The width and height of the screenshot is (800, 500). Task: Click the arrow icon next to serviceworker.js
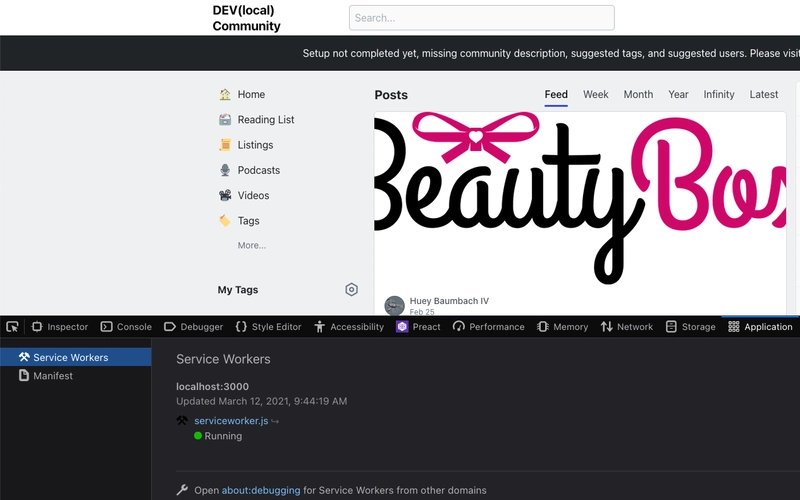[275, 421]
